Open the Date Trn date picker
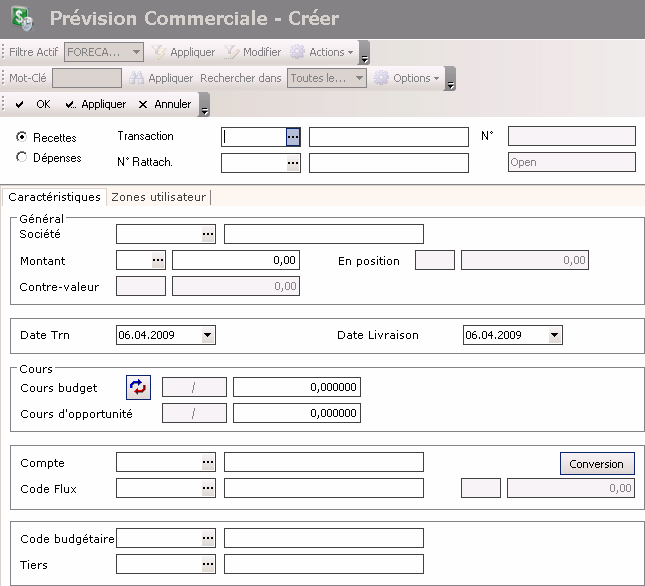645x586 pixels. 208,336
